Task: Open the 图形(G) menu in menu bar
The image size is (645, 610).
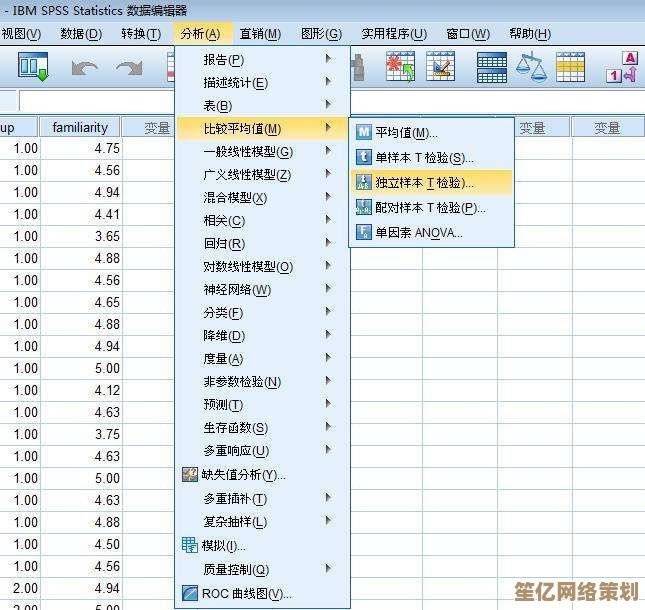Action: [320, 33]
